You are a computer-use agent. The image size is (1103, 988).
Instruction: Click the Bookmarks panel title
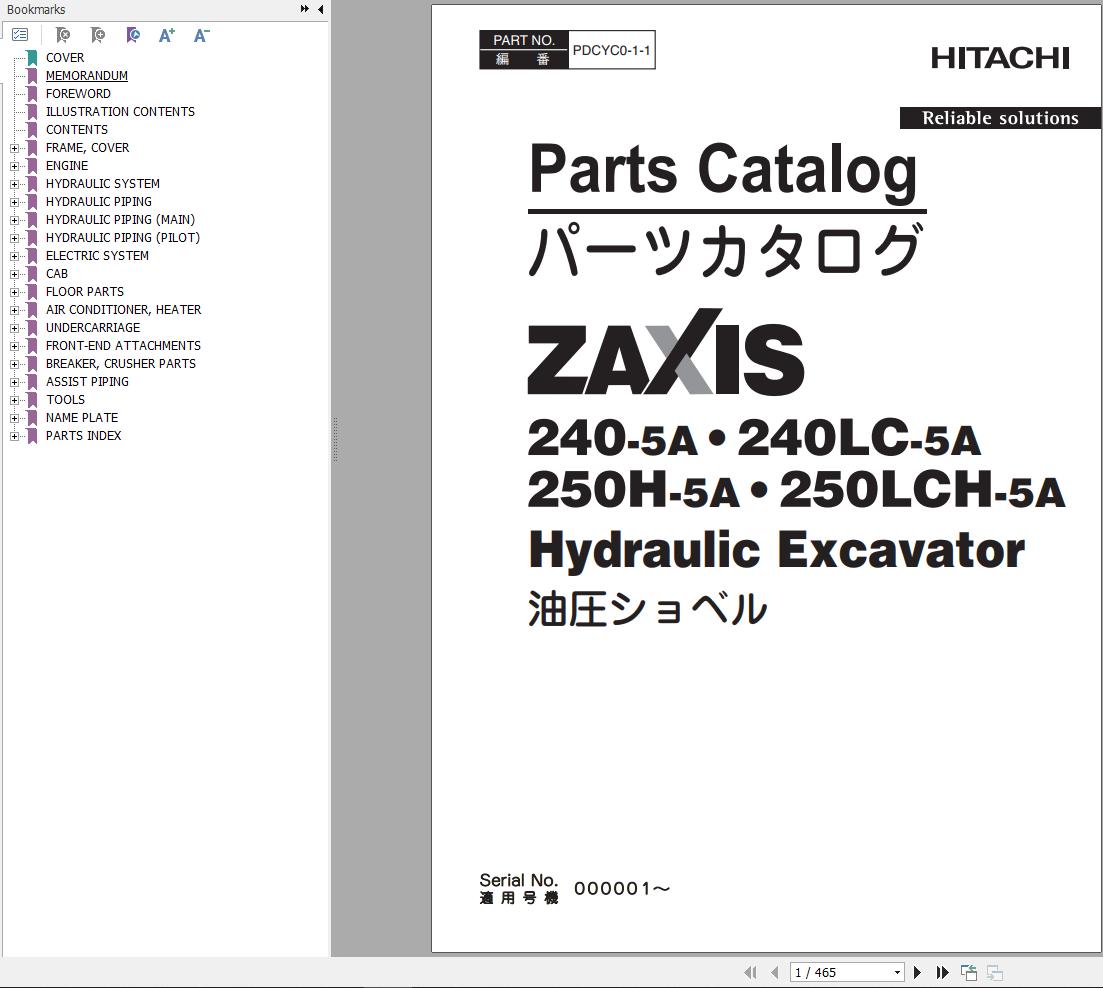click(36, 9)
